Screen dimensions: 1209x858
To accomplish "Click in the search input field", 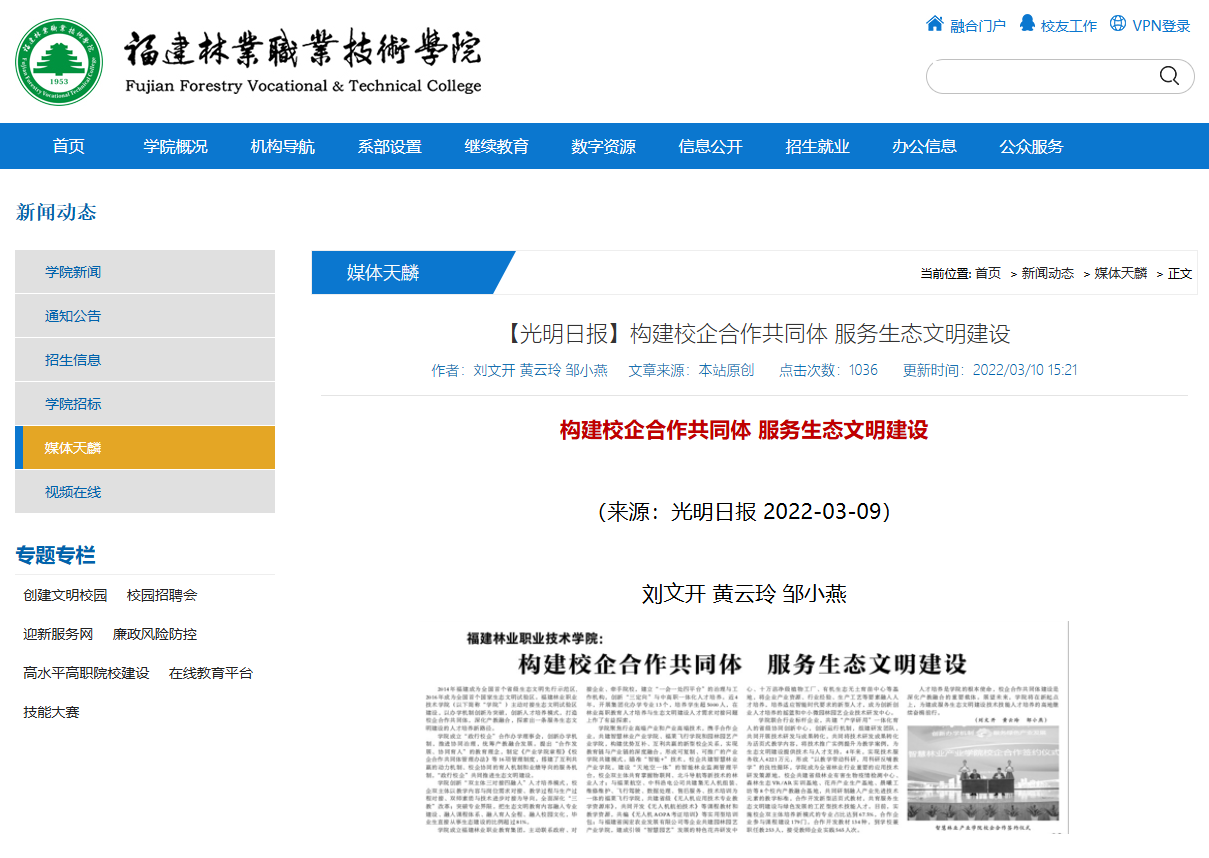I will 1040,77.
